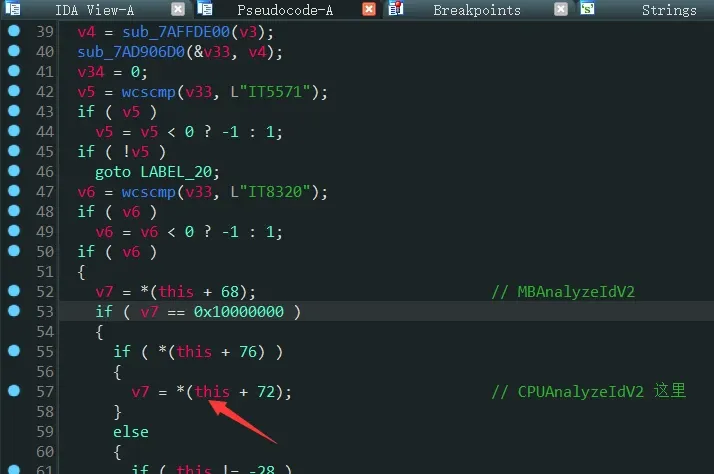Close the Breakpoints tab
714x474 pixels.
point(561,9)
